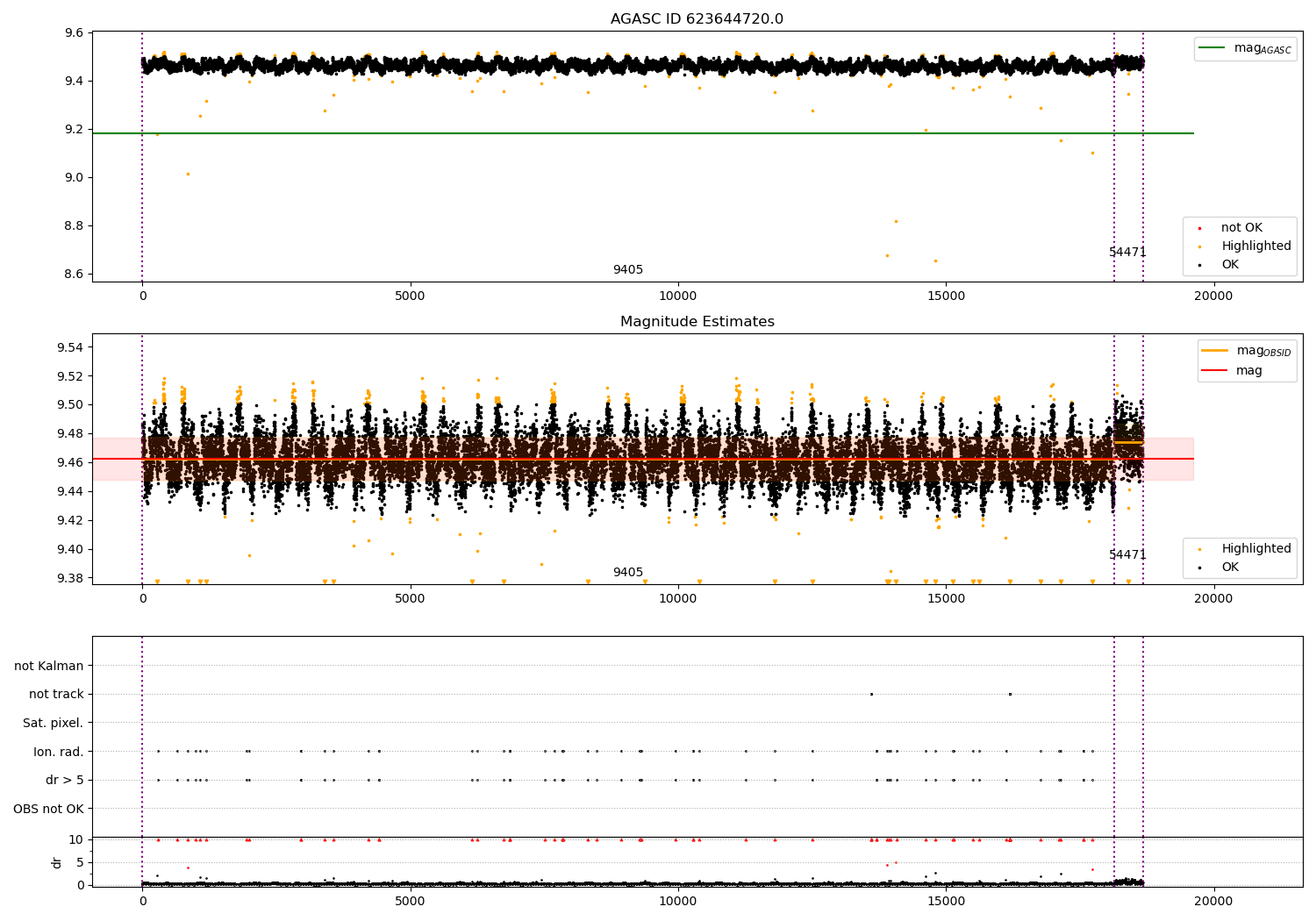Click the 9.38 y-axis tick in Magnitude Estimates plot
This screenshot has width=1316, height=921.
pos(70,579)
